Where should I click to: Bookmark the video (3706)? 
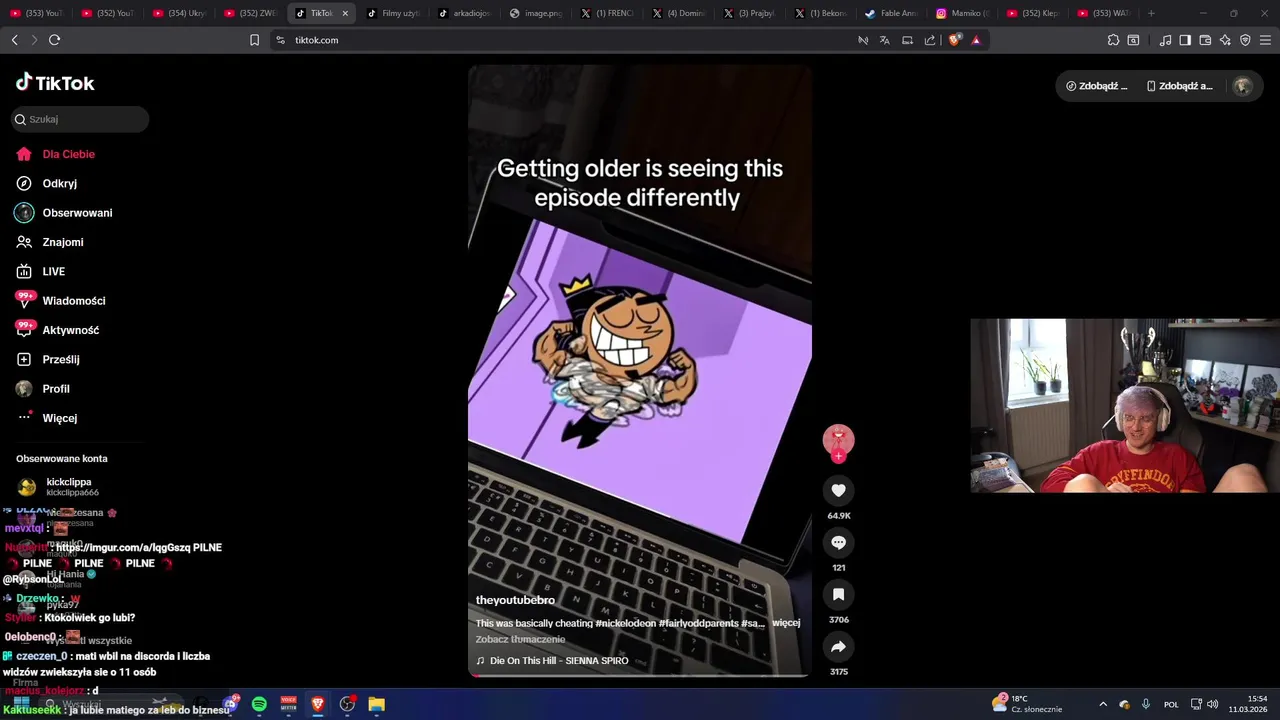coord(838,594)
